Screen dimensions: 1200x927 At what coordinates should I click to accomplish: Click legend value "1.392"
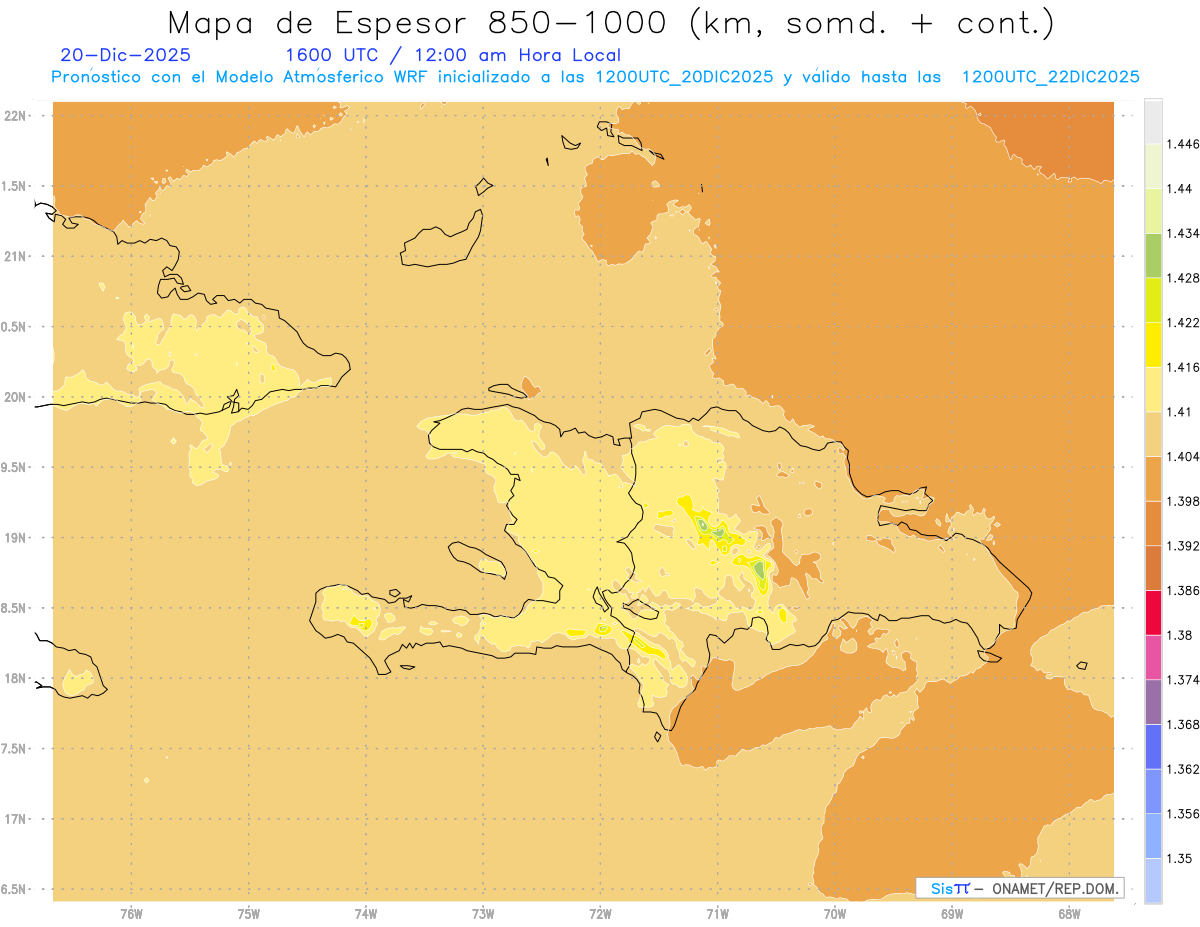pos(1181,546)
